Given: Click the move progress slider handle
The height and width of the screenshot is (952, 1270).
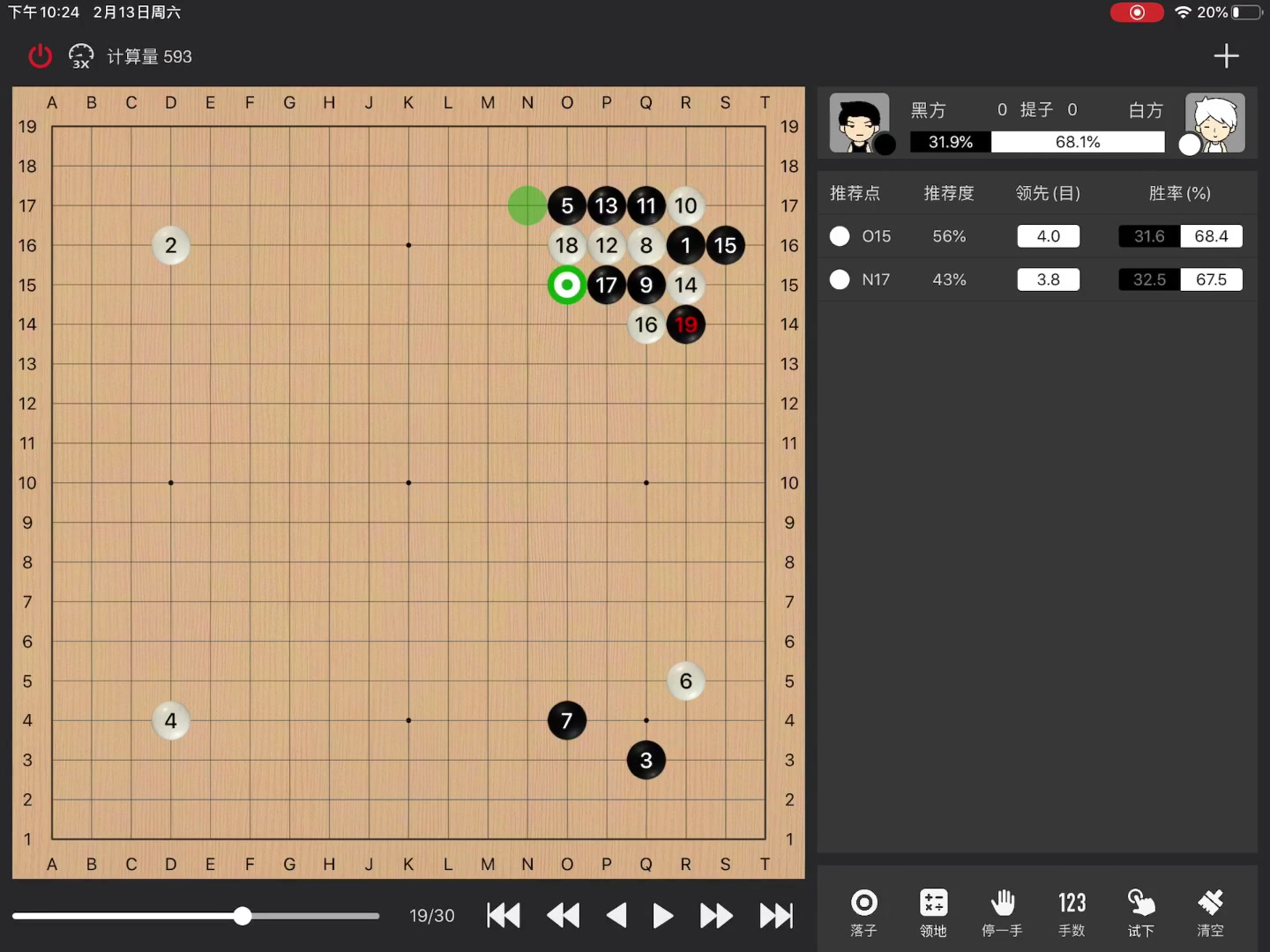Looking at the screenshot, I should tap(243, 916).
